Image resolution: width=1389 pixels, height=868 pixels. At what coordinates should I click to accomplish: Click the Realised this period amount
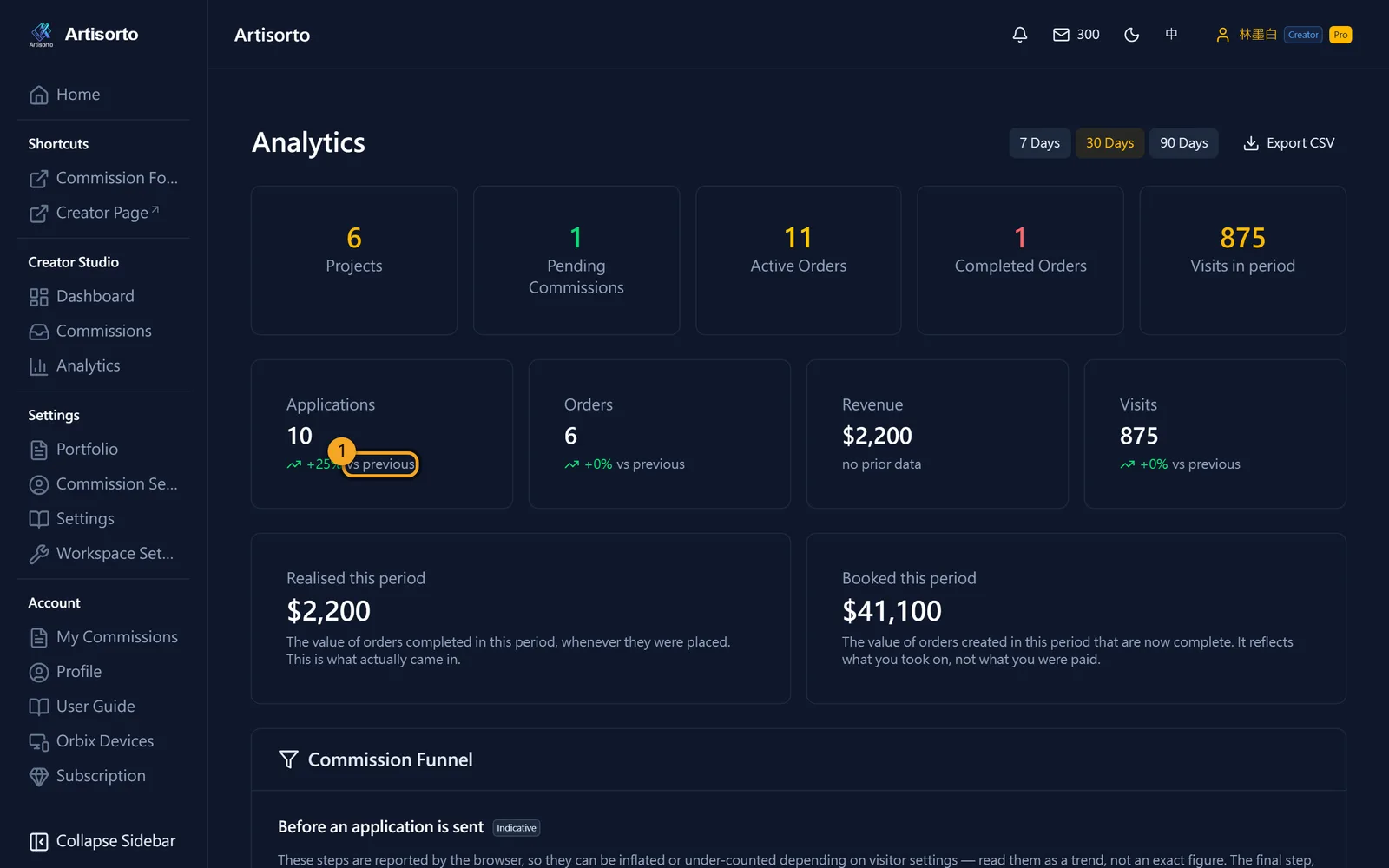pos(328,611)
